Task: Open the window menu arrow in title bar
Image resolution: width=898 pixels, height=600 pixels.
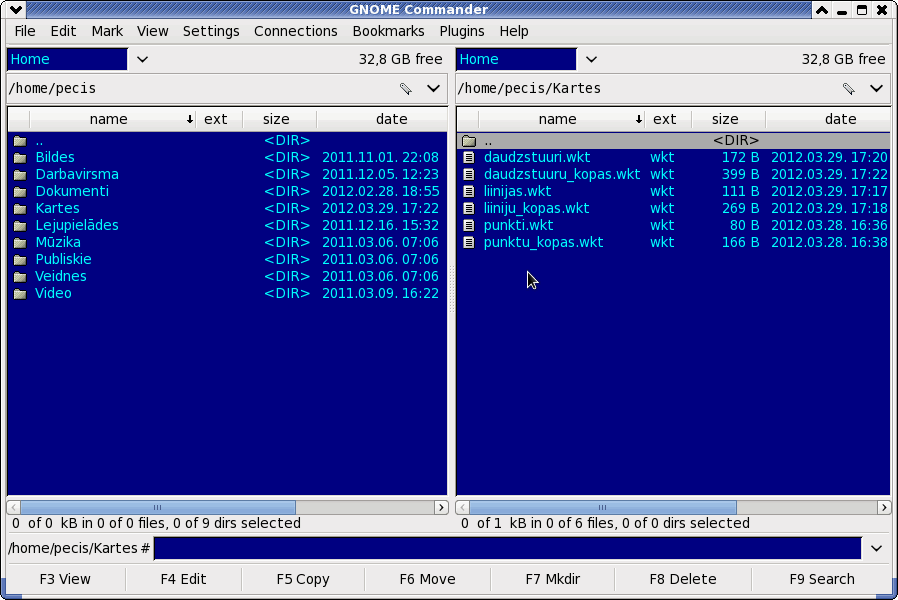Action: point(16,10)
